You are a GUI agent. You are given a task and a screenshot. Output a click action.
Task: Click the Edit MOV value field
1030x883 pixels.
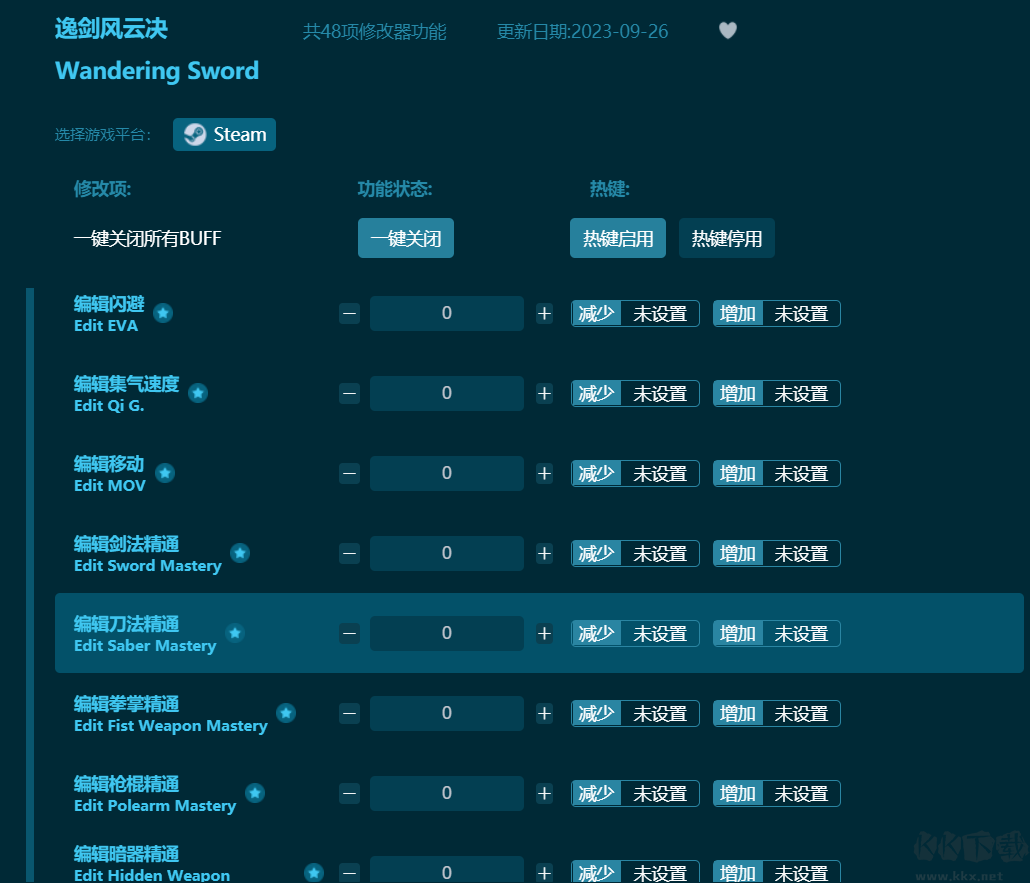click(x=447, y=474)
